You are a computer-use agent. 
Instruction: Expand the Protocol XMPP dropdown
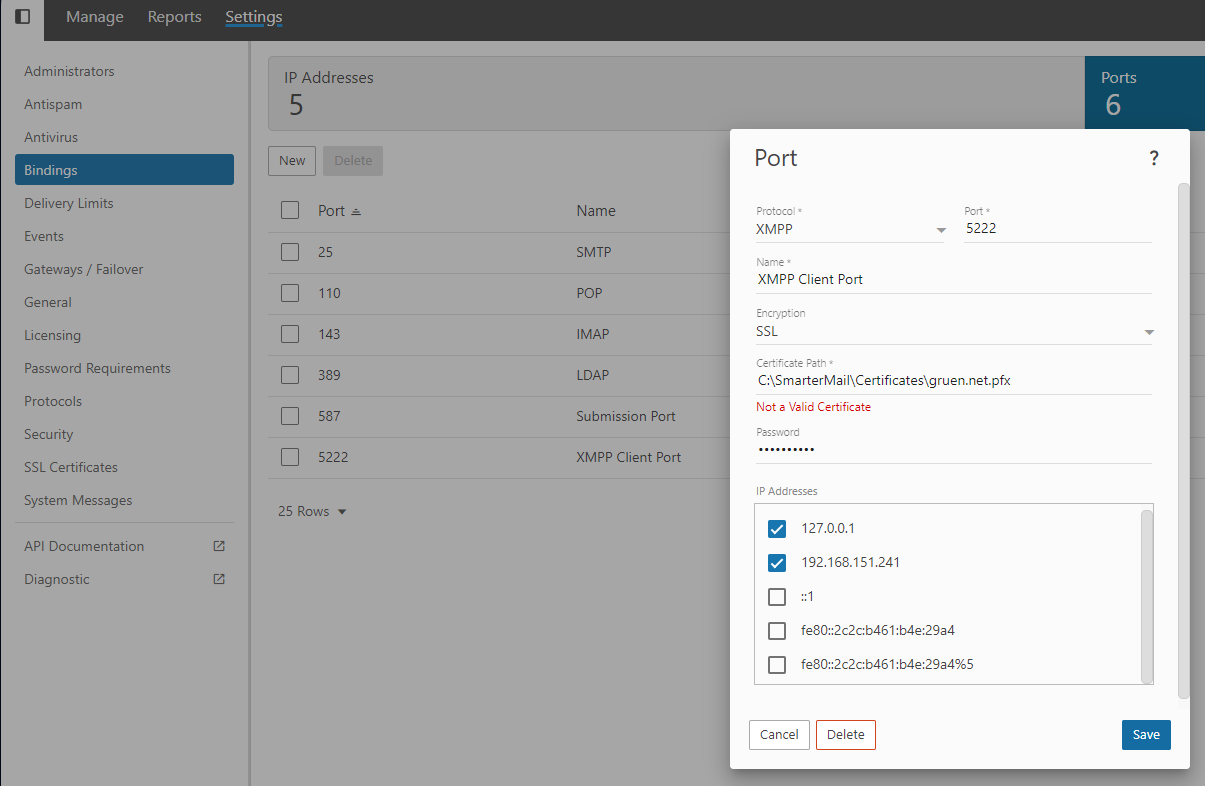(940, 230)
